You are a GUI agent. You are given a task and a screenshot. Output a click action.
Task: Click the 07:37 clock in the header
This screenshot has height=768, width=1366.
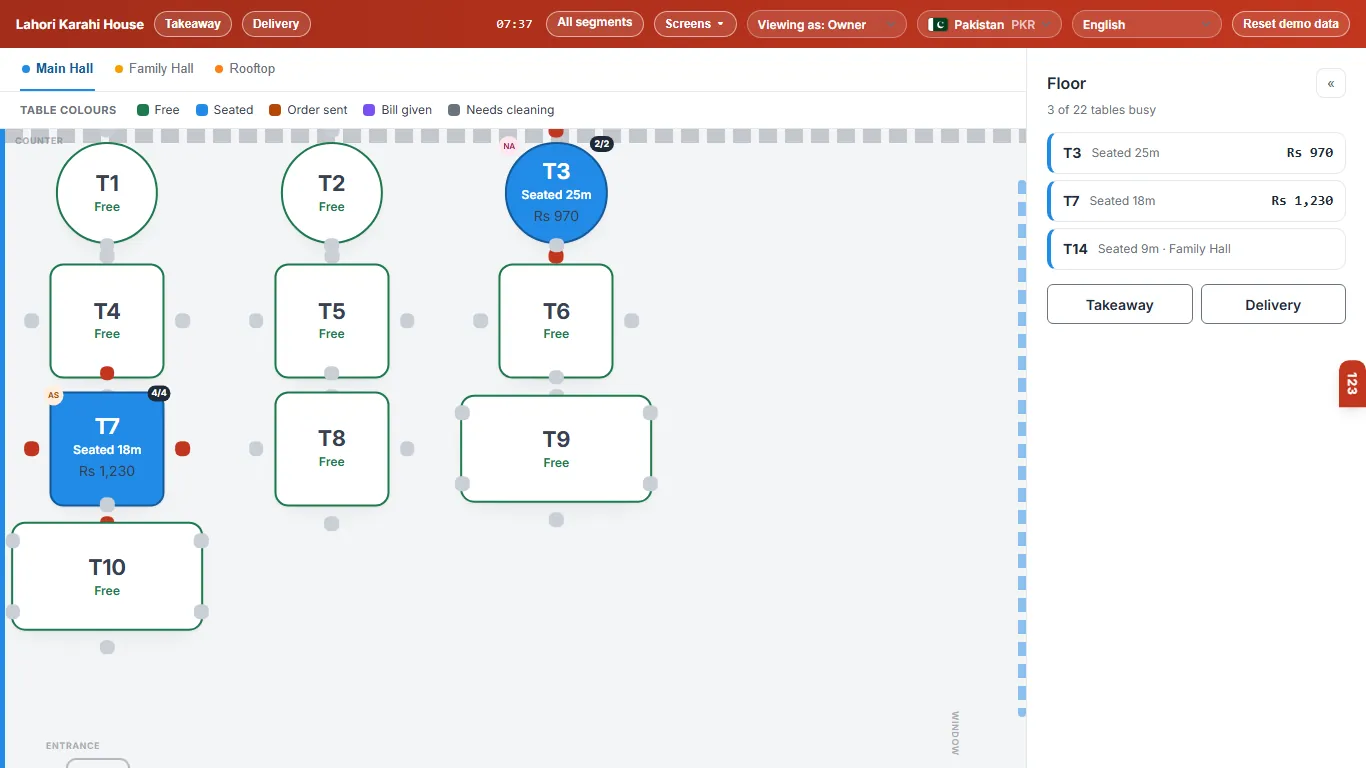(514, 24)
